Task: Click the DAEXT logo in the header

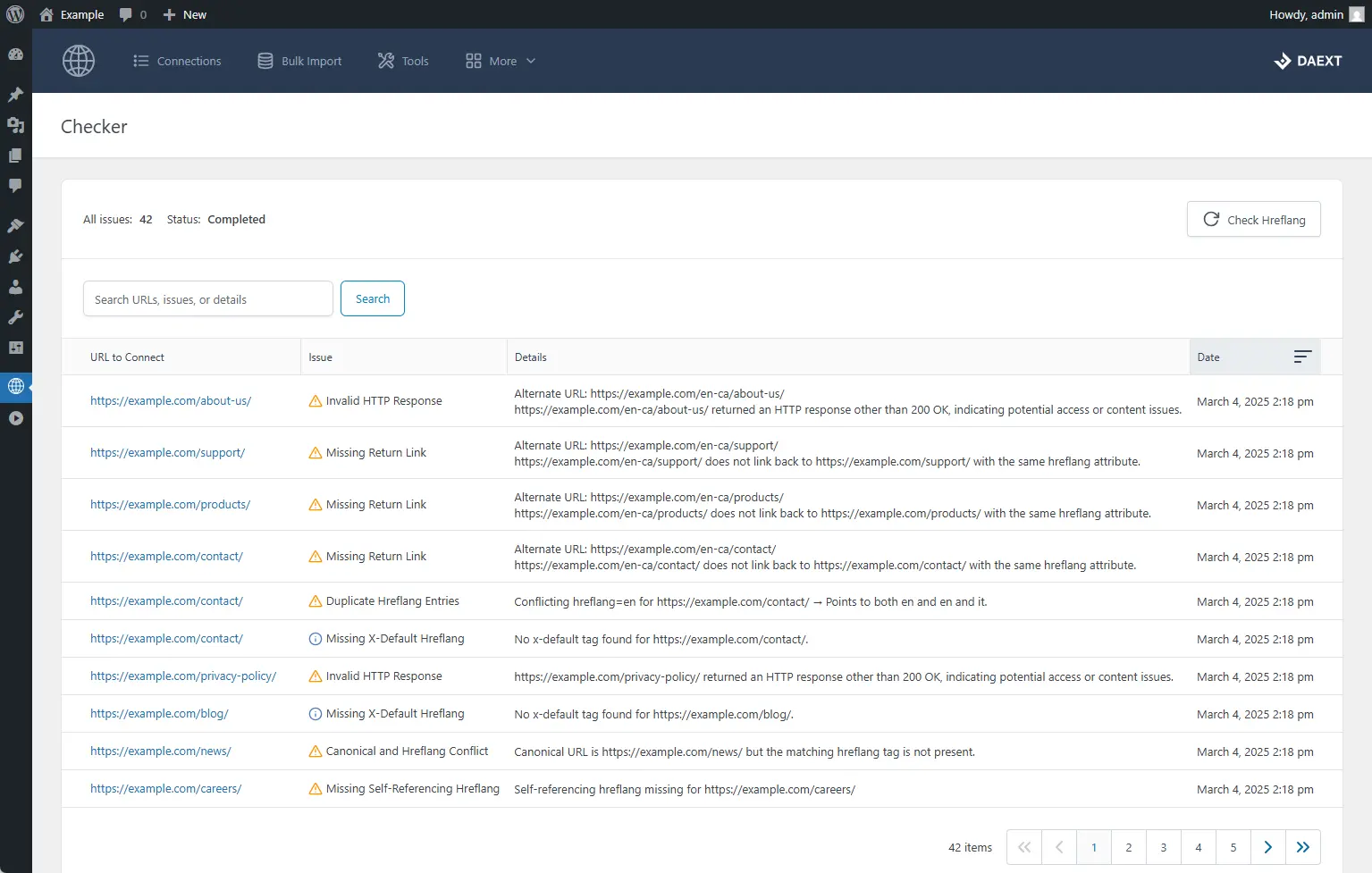Action: point(1308,61)
